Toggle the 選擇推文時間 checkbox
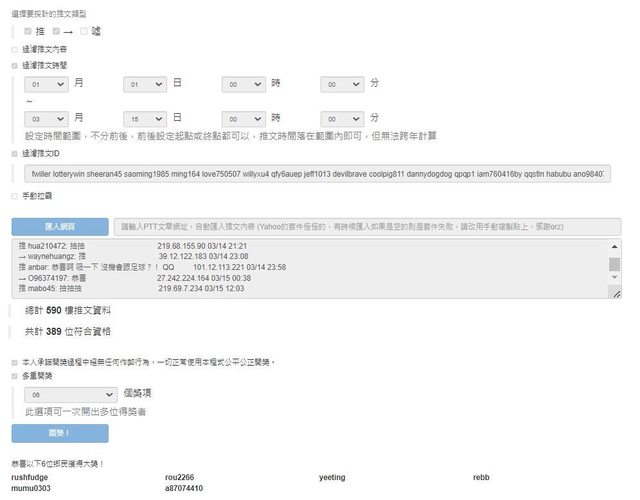 pos(14,64)
